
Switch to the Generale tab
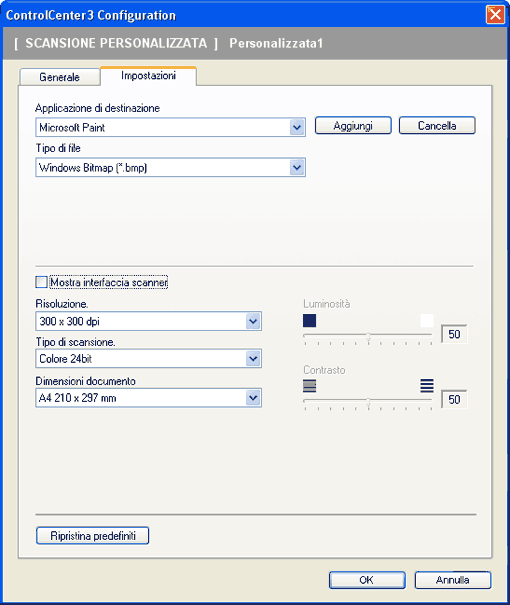(x=60, y=77)
